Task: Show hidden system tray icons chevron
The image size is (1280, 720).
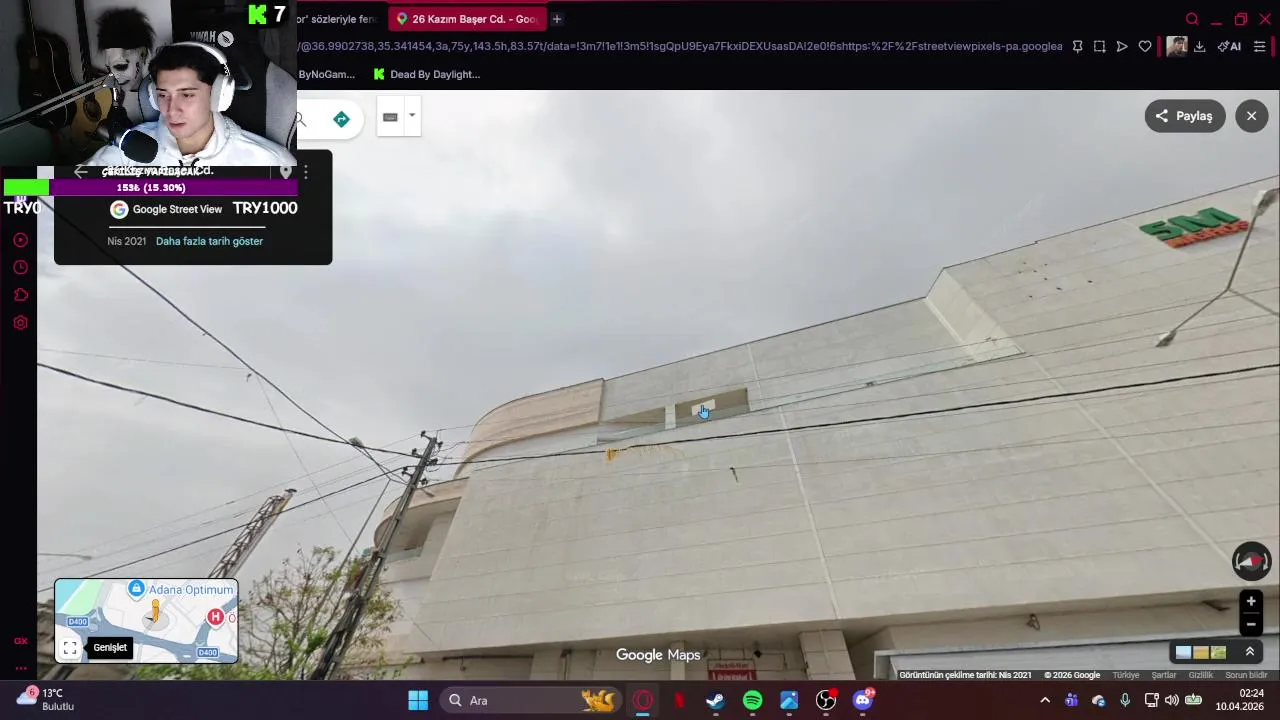Action: coord(1045,700)
